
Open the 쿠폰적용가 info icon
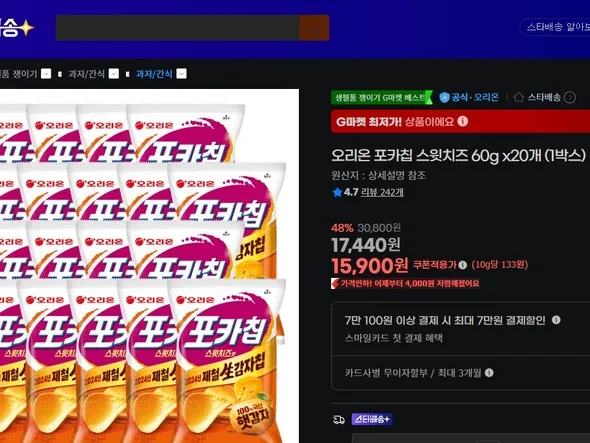point(463,265)
